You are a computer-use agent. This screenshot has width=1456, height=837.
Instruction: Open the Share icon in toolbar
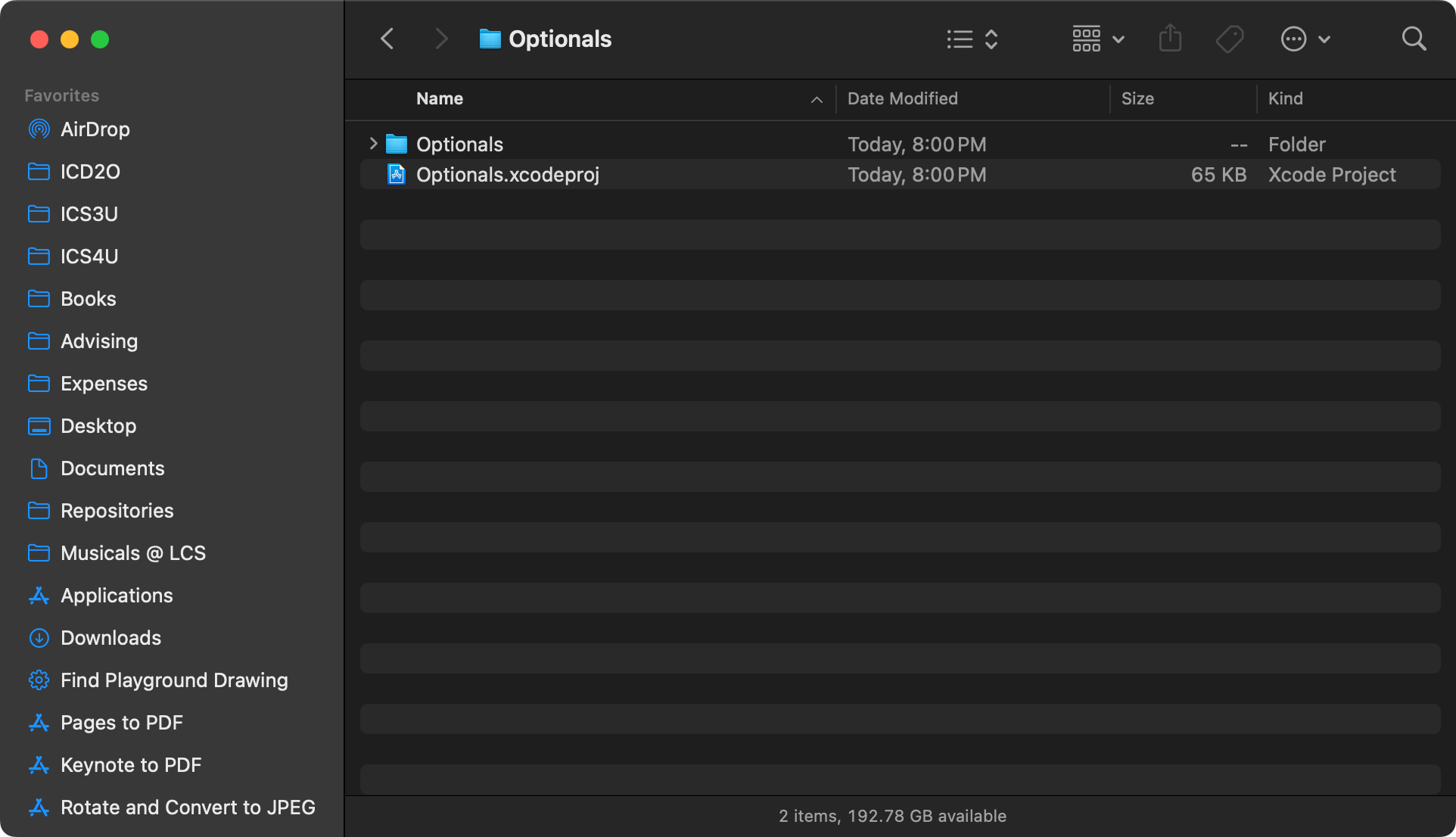(x=1170, y=39)
